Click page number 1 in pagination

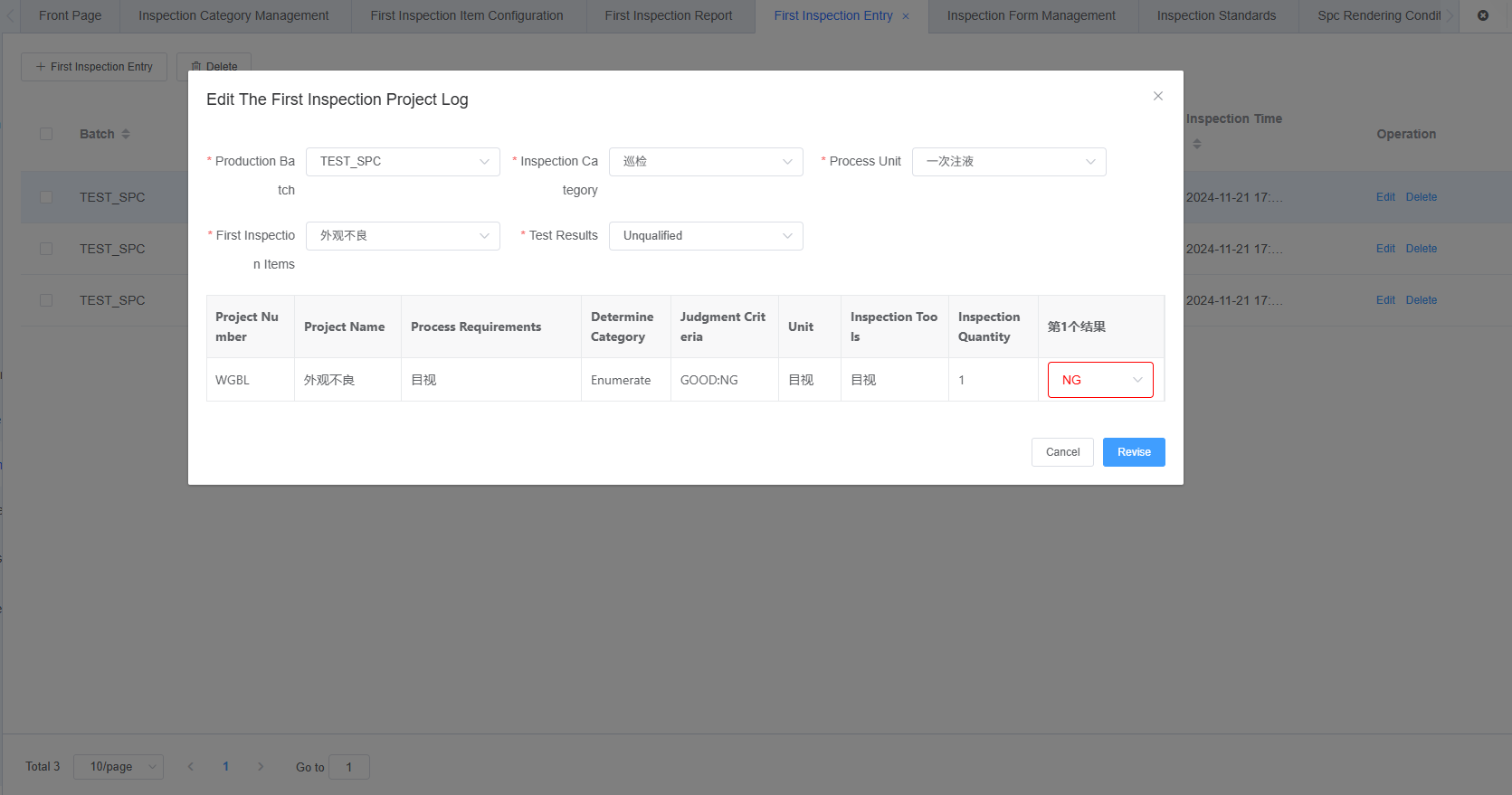pos(225,766)
